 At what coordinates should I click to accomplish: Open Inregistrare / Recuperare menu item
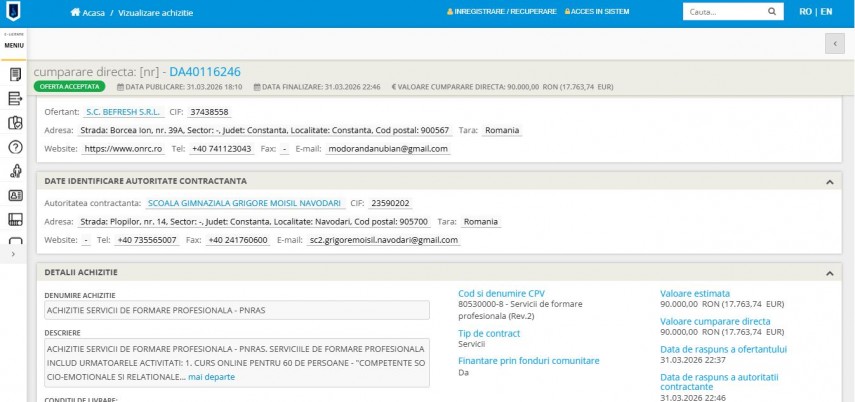tap(506, 12)
